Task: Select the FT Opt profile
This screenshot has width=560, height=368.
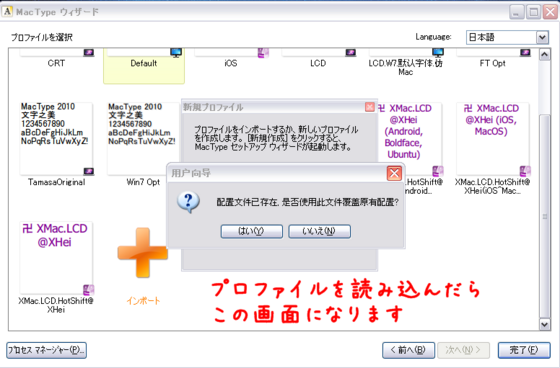Action: click(492, 63)
